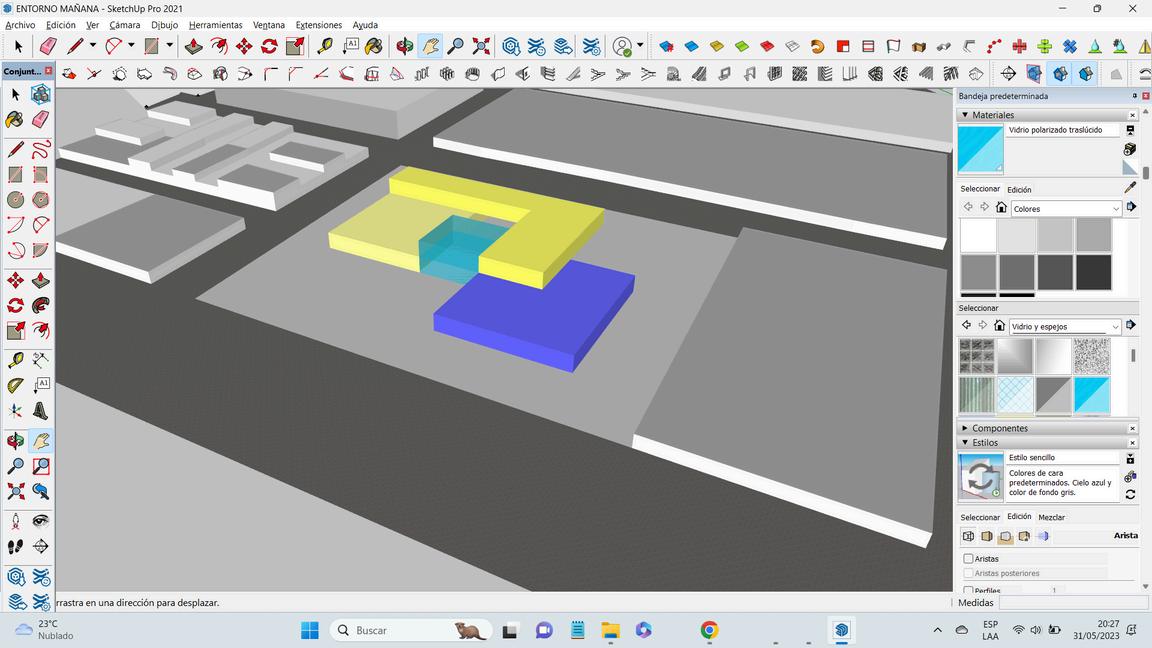Open the Modeling settings style button

coord(1042,536)
